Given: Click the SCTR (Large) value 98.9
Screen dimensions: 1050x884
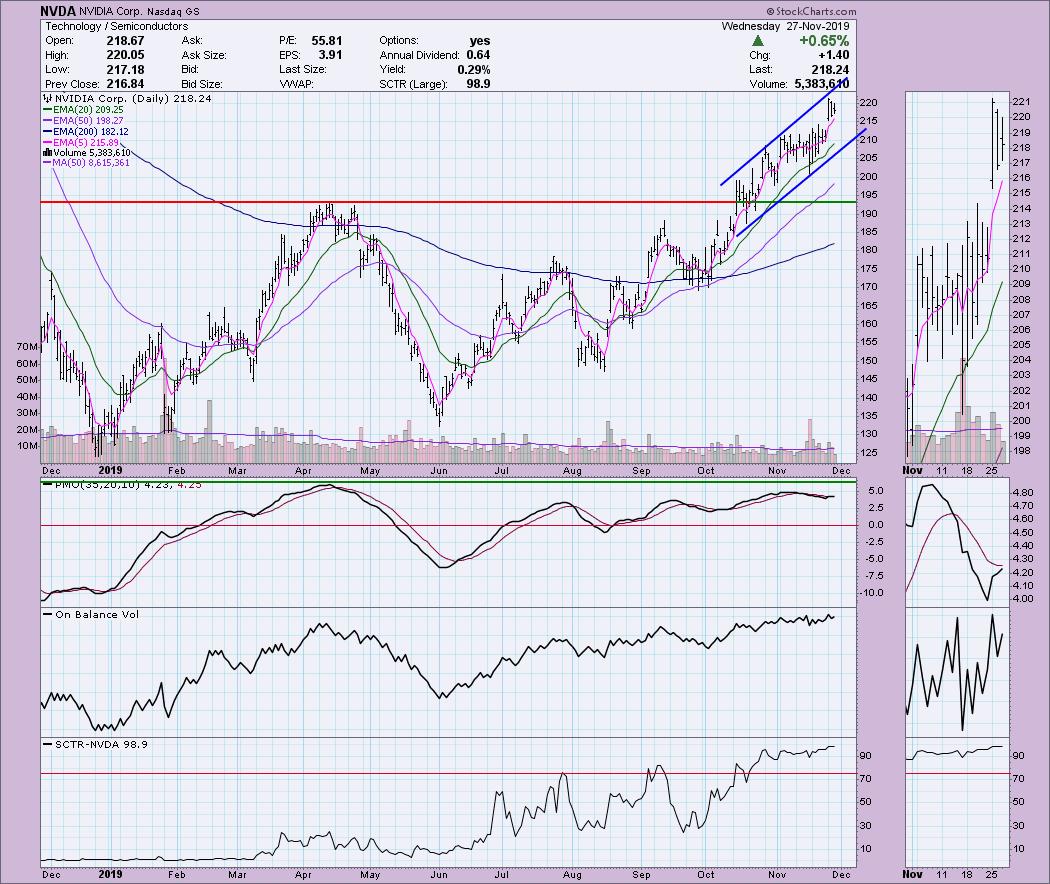Looking at the screenshot, I should coord(478,84).
